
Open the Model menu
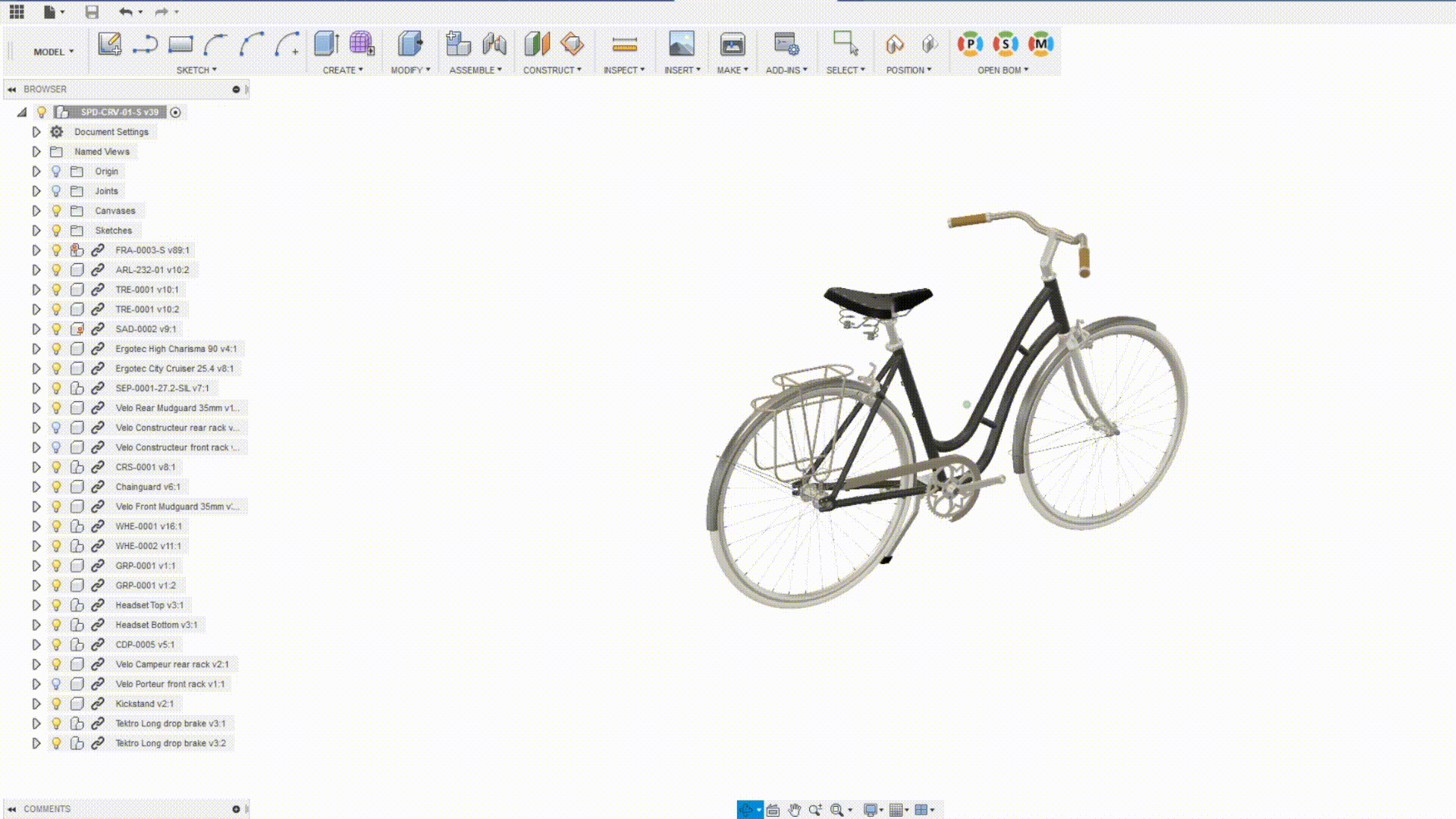pos(52,51)
